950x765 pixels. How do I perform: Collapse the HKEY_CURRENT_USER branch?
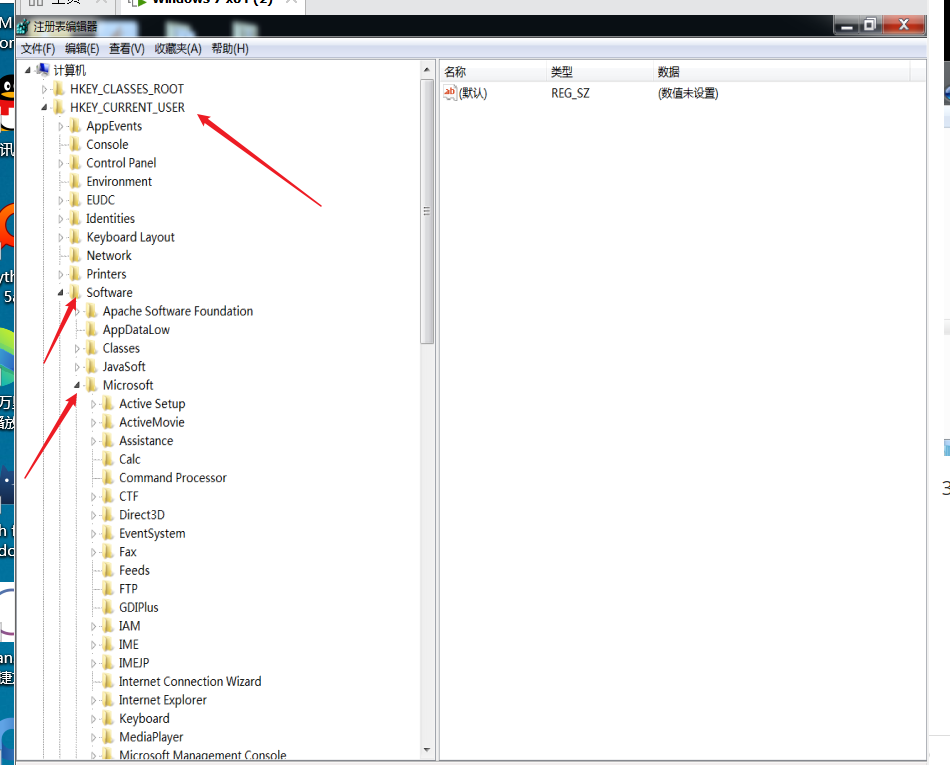coord(44,107)
